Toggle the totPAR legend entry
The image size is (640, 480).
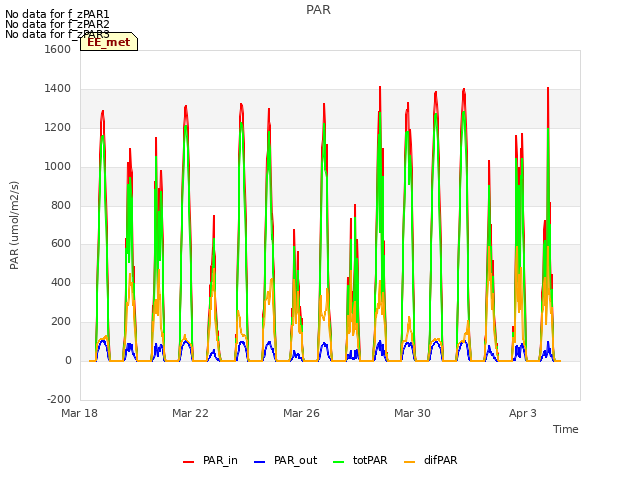tap(360, 460)
